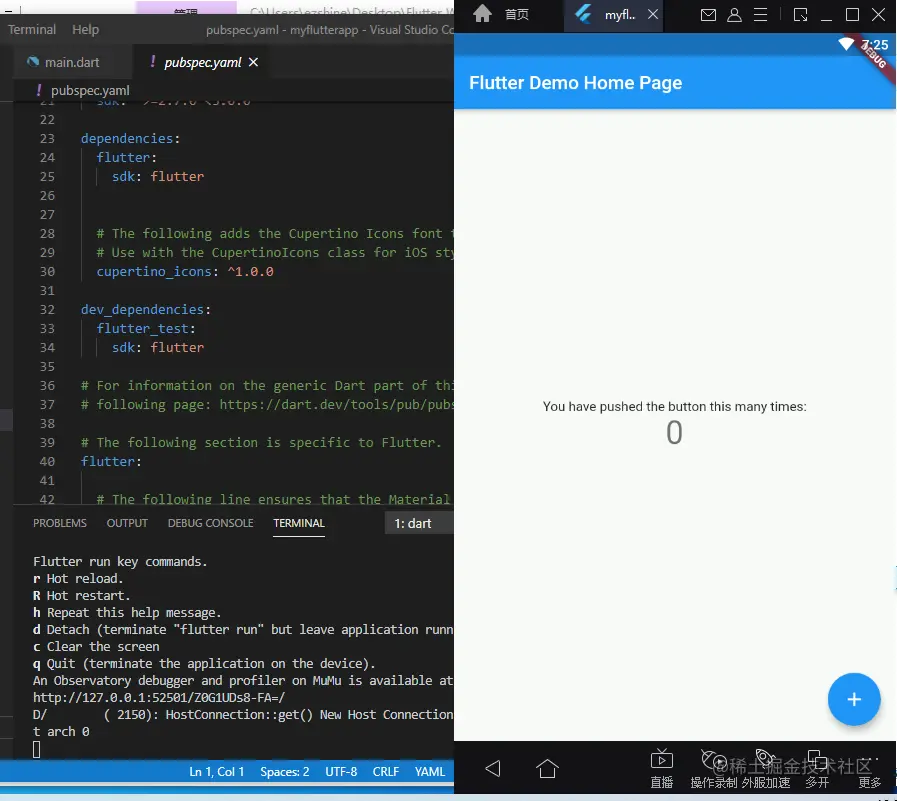This screenshot has width=897, height=801.
Task: Open the Help menu in VS Code
Action: click(85, 29)
